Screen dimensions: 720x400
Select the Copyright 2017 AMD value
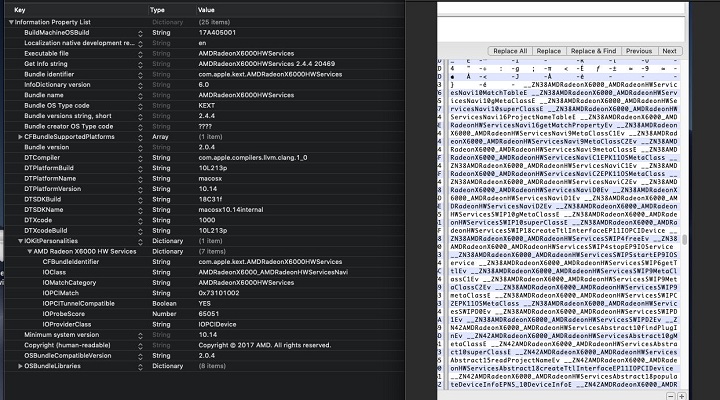click(x=265, y=345)
